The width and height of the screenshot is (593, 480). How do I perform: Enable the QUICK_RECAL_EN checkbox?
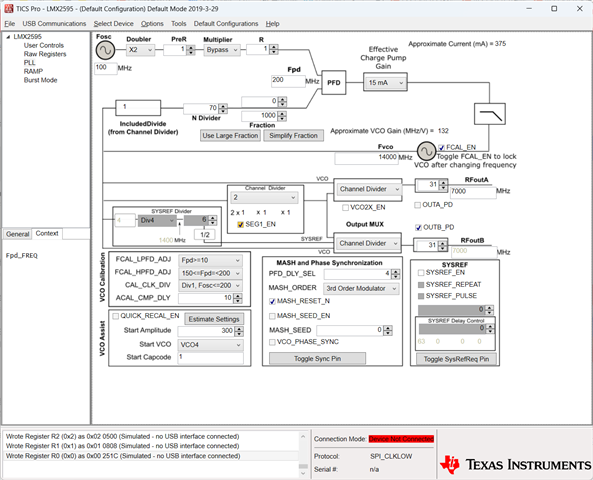(116, 316)
